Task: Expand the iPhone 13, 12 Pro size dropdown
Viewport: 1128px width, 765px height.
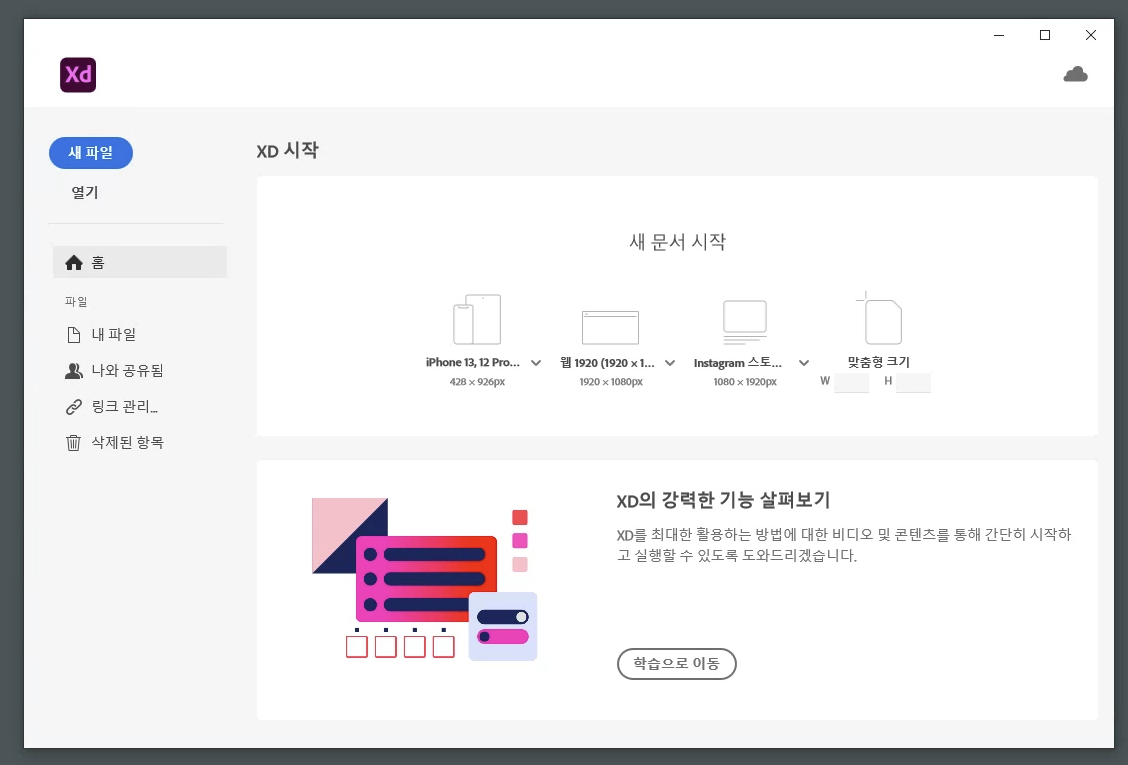Action: [536, 363]
